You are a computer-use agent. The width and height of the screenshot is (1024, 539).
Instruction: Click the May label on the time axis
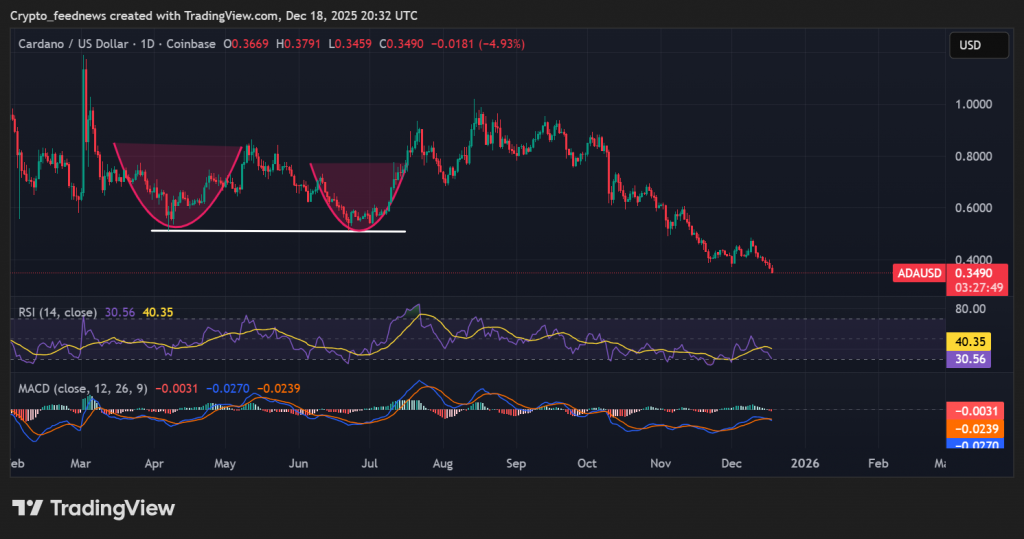225,463
